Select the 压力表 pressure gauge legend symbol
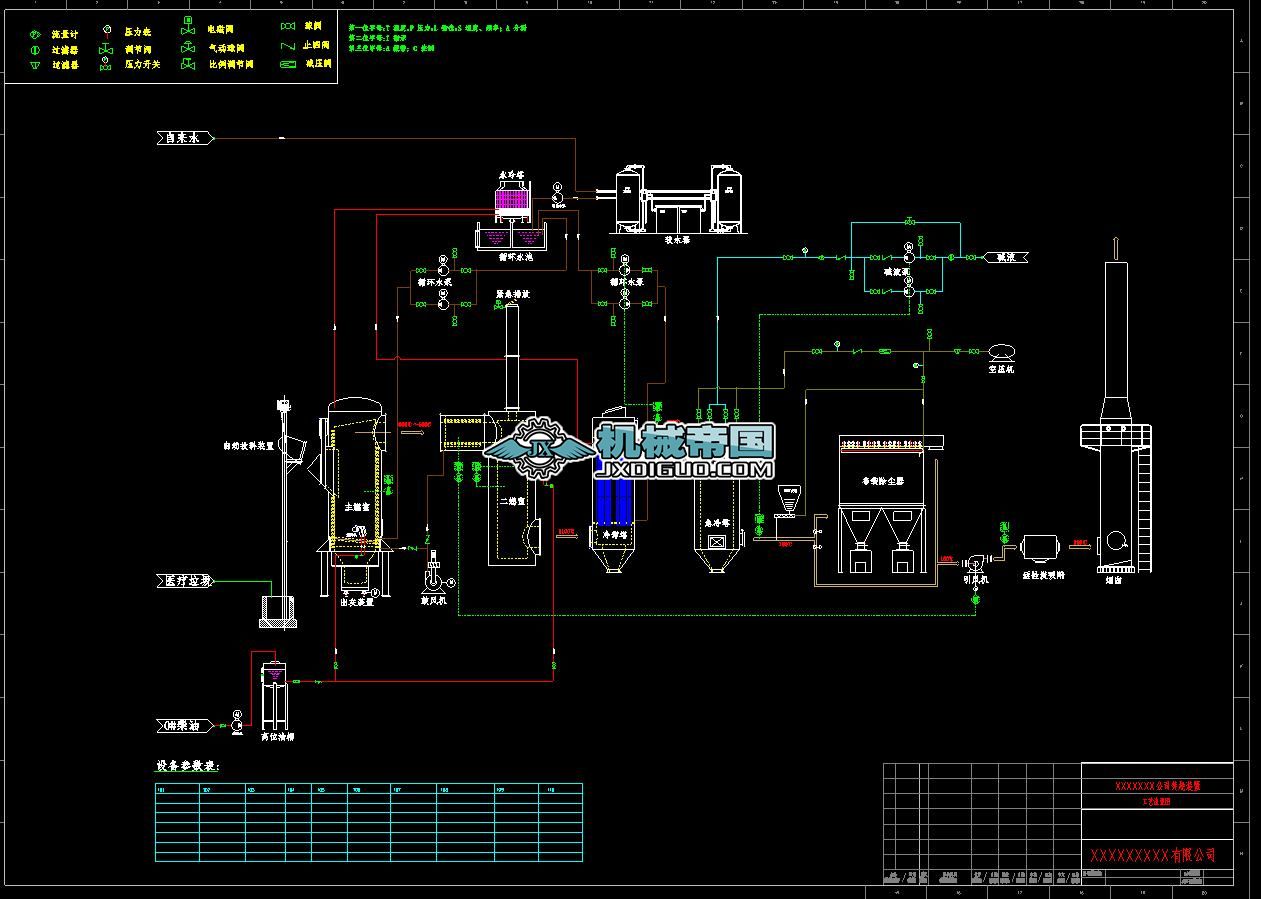This screenshot has height=899, width=1261. (x=106, y=30)
